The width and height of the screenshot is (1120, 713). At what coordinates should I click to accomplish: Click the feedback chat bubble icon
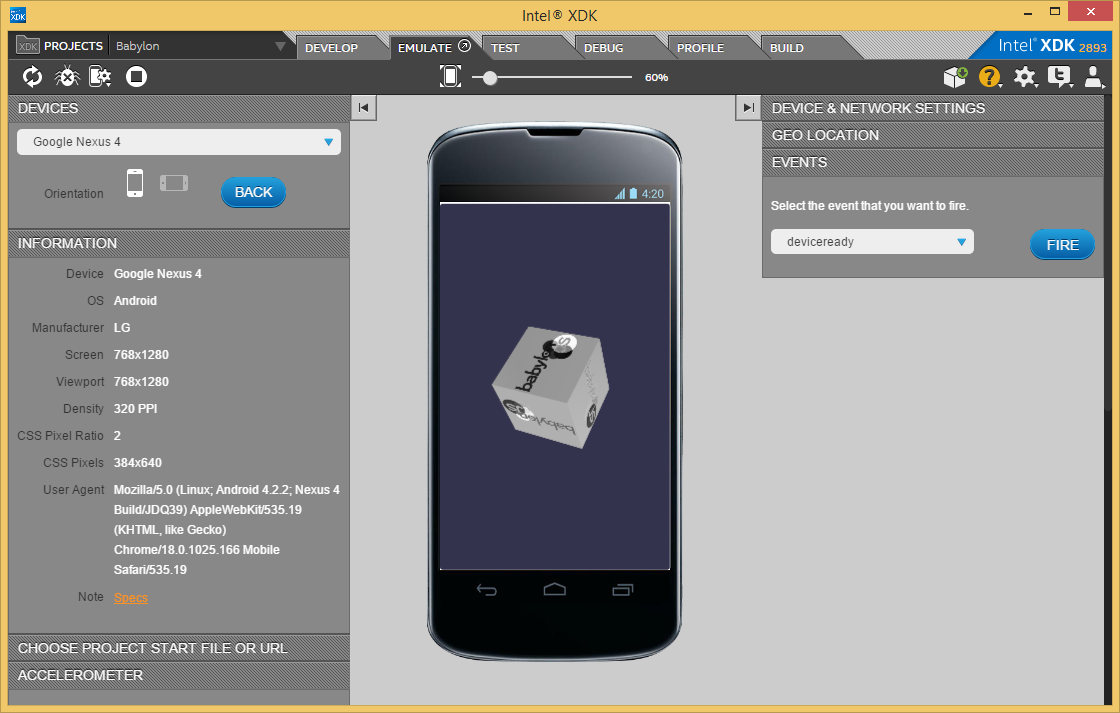tap(1059, 76)
